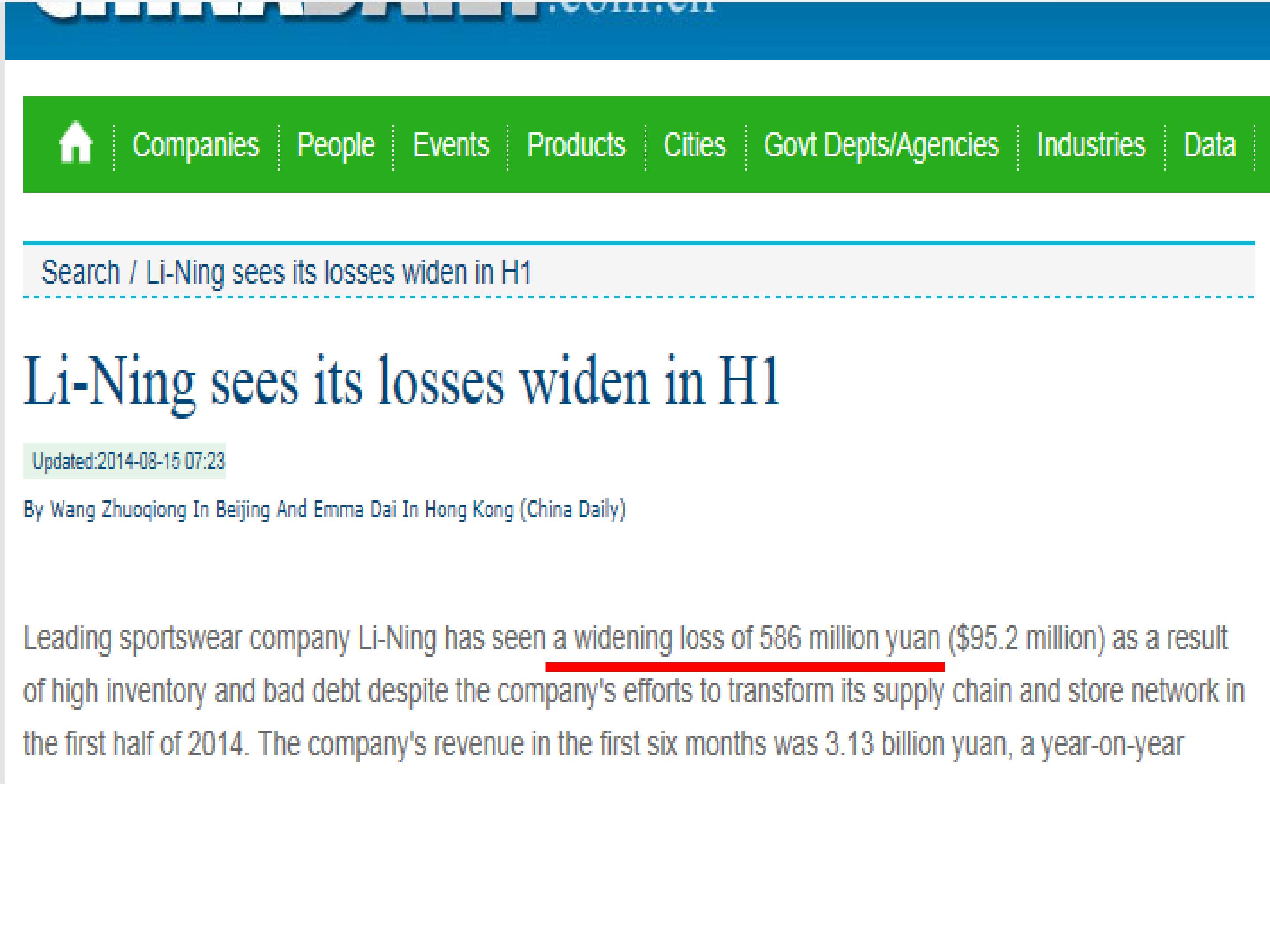This screenshot has width=1270, height=952.
Task: Click the $95.2 million figure in text
Action: click(1027, 639)
